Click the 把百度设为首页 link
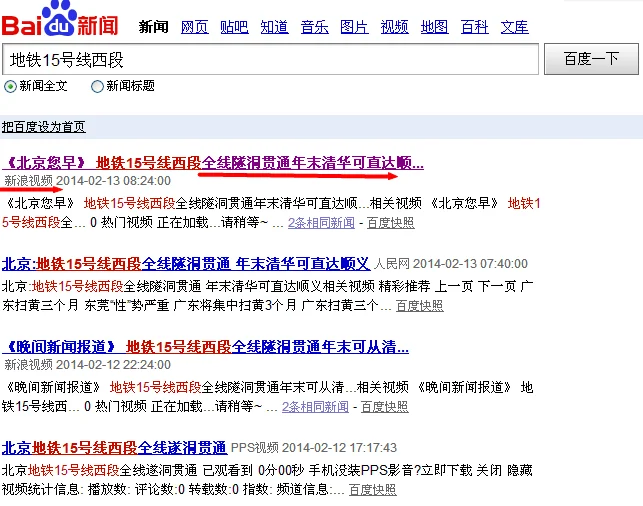This screenshot has width=643, height=506. tap(43, 127)
